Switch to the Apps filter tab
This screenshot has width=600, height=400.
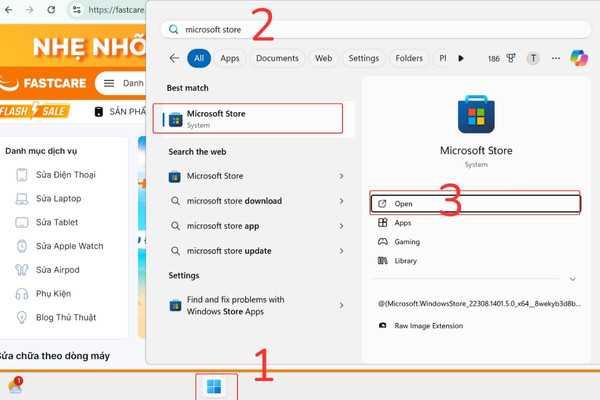tap(230, 58)
